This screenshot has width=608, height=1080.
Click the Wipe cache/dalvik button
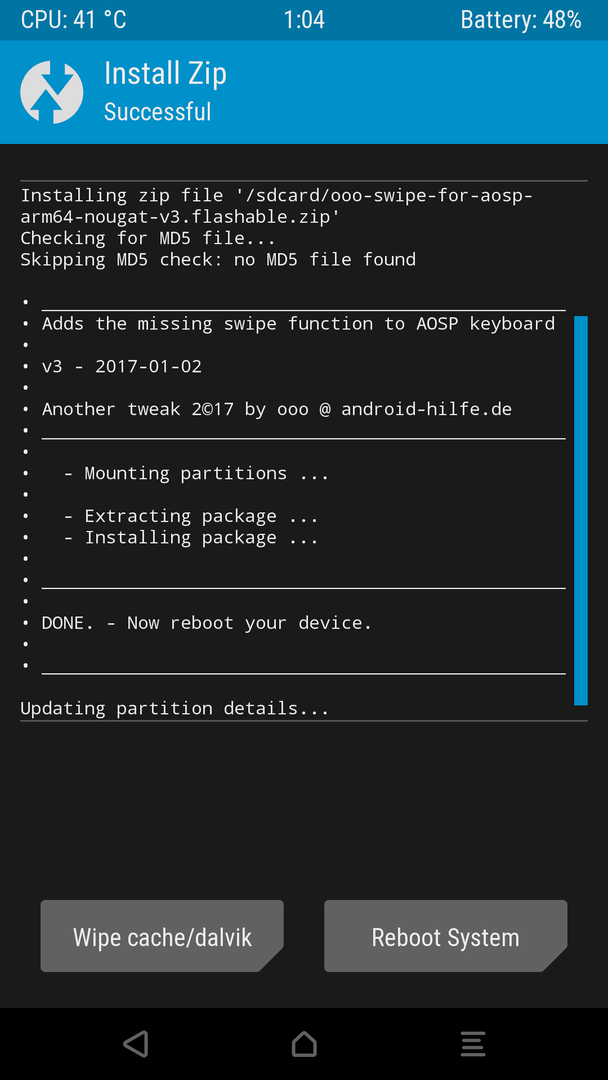coord(162,936)
